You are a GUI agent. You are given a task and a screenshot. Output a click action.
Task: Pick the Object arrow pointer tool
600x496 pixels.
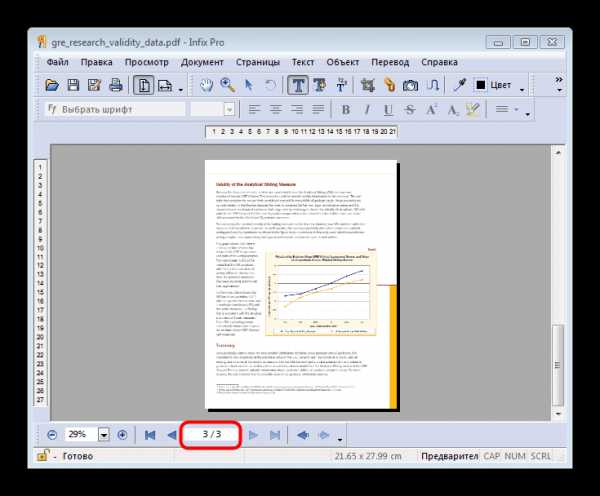coord(249,85)
